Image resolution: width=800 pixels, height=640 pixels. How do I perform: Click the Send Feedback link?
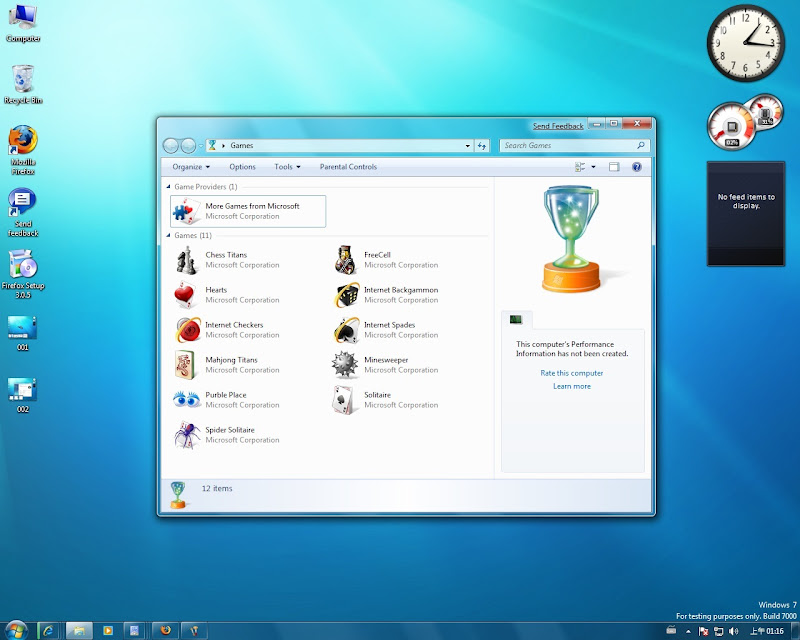click(558, 126)
